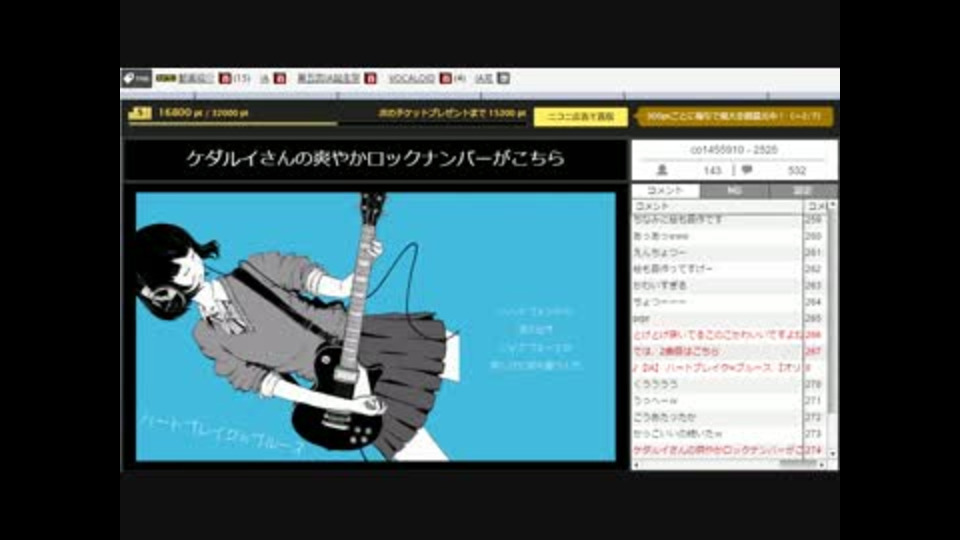Open the tag edit icon before the tags

click(x=136, y=78)
